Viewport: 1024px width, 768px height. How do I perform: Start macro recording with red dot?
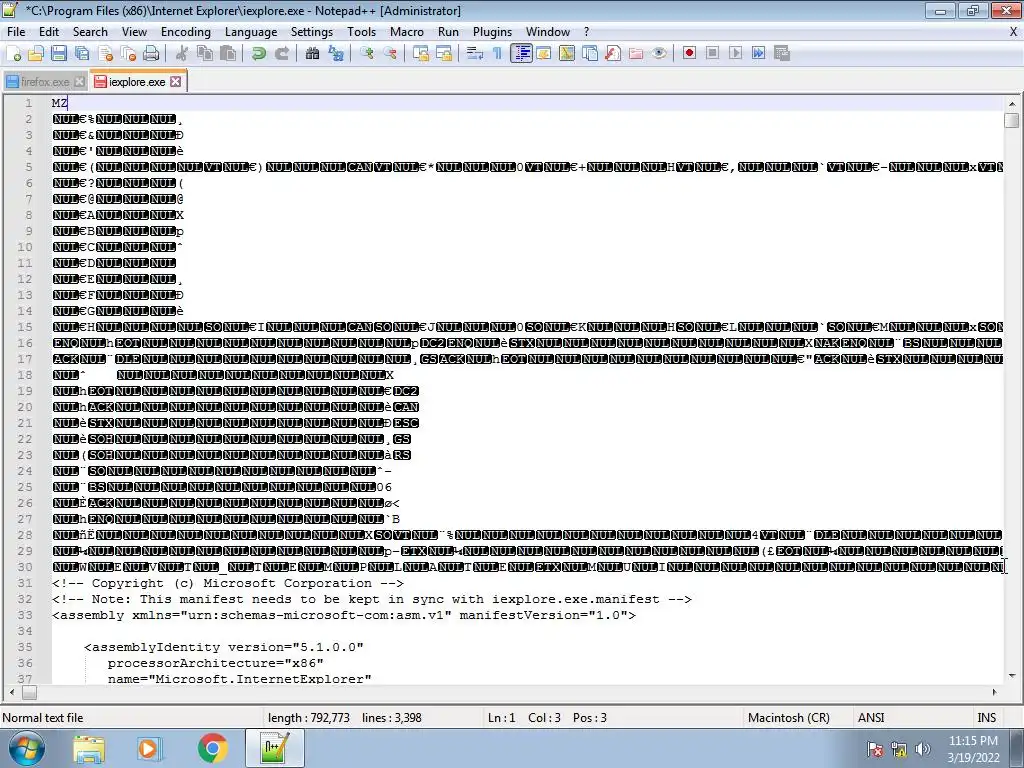(x=690, y=54)
